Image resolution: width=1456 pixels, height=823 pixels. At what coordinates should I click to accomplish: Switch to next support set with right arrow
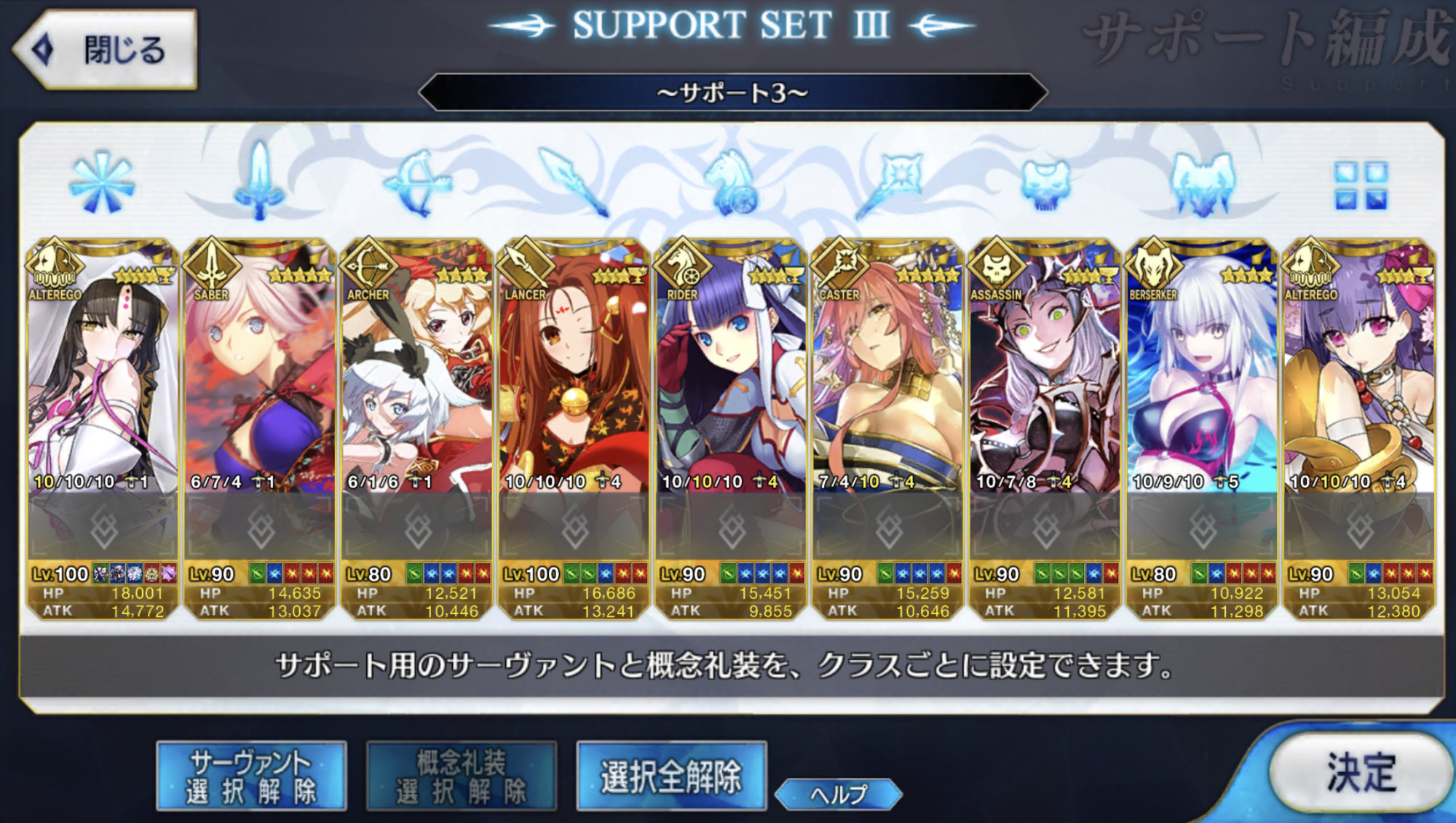tap(941, 26)
